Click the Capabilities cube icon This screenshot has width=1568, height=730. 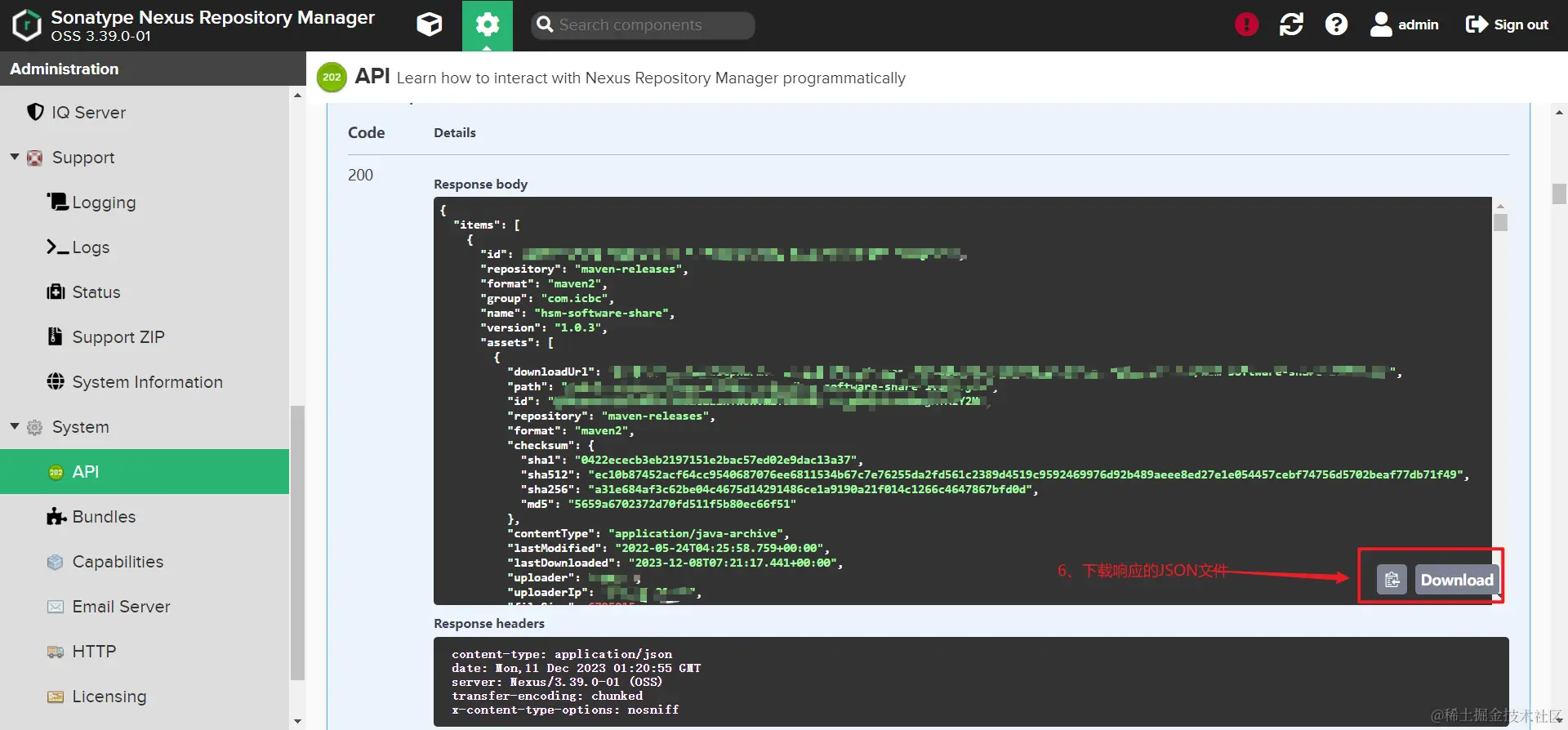pyautogui.click(x=55, y=562)
